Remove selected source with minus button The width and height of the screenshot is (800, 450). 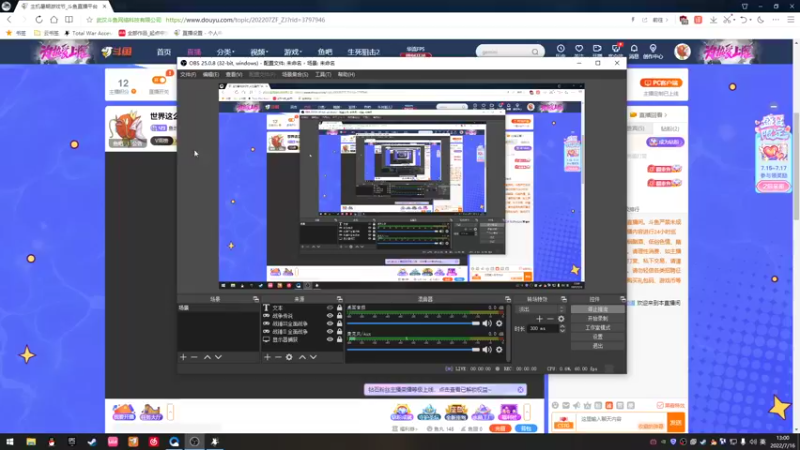pyautogui.click(x=278, y=357)
